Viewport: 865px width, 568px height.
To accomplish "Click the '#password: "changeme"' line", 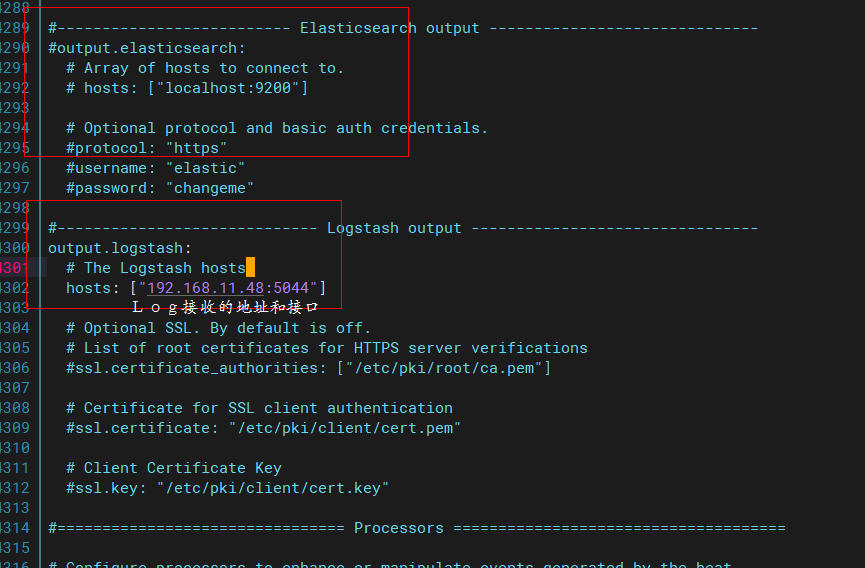I will coord(160,188).
